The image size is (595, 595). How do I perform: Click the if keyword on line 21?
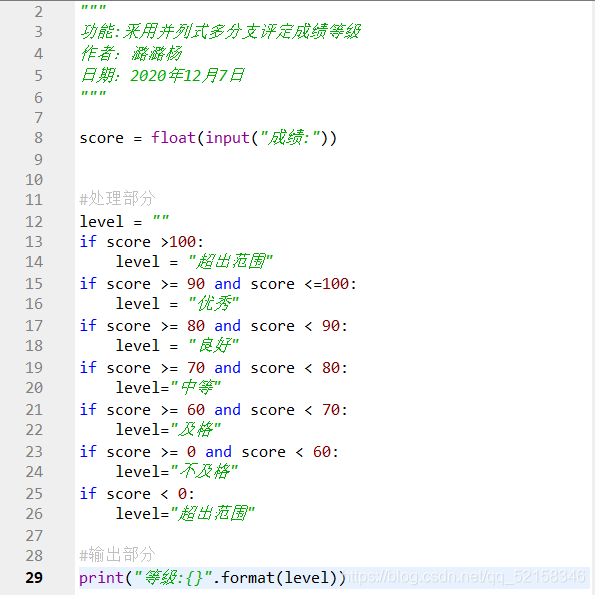pyautogui.click(x=88, y=410)
